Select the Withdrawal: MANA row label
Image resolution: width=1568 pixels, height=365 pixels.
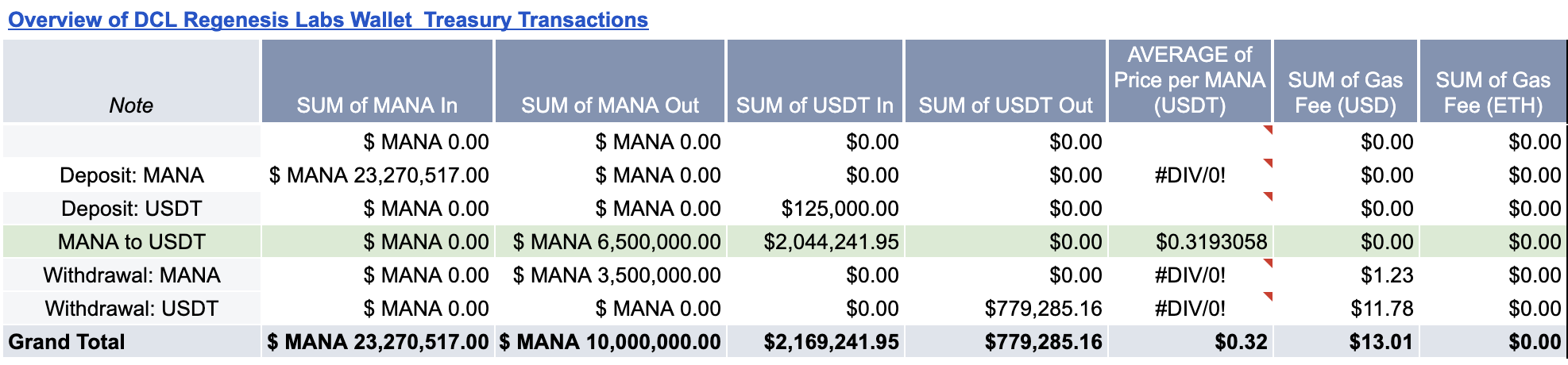click(132, 275)
